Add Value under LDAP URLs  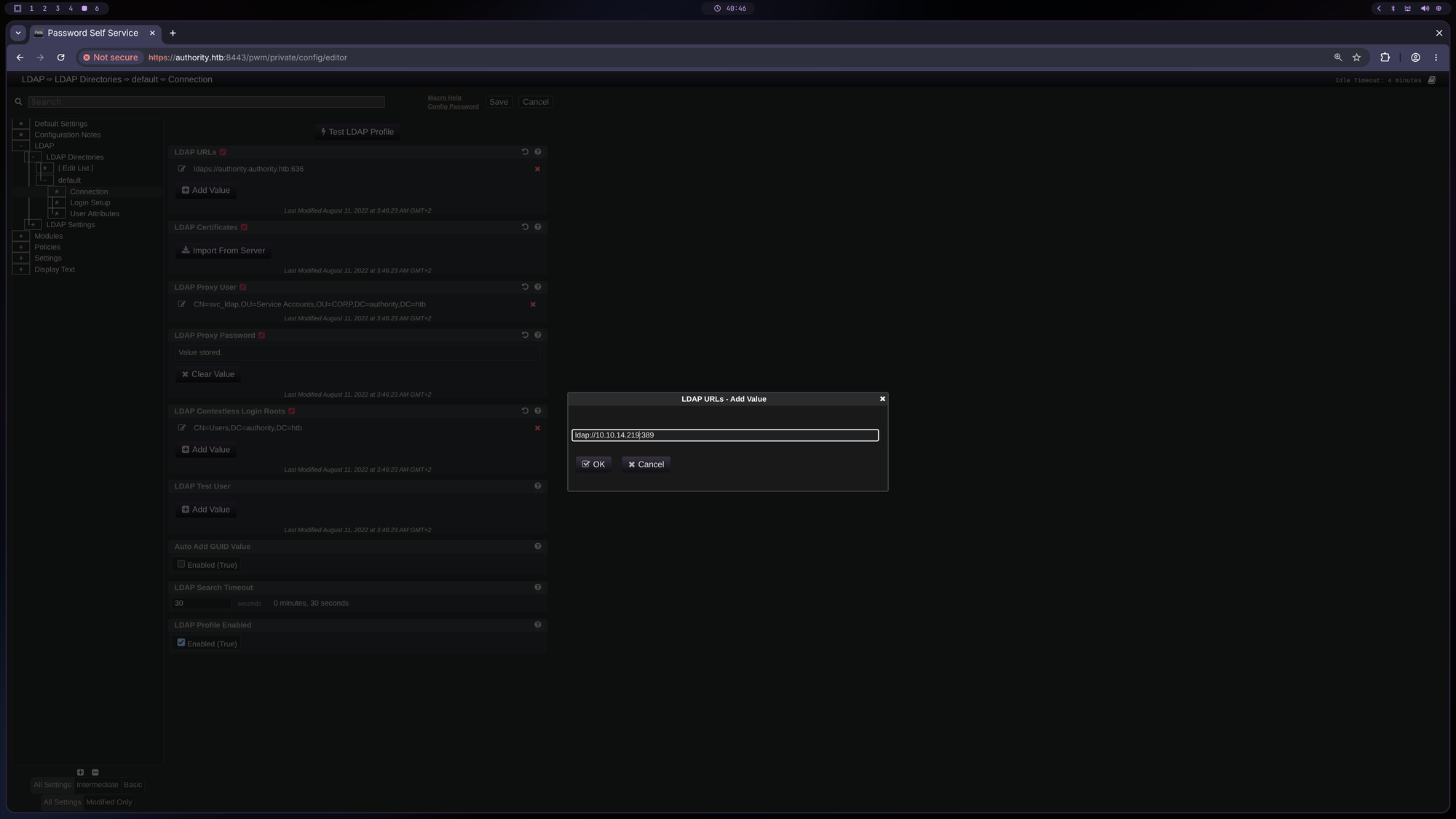coord(206,191)
